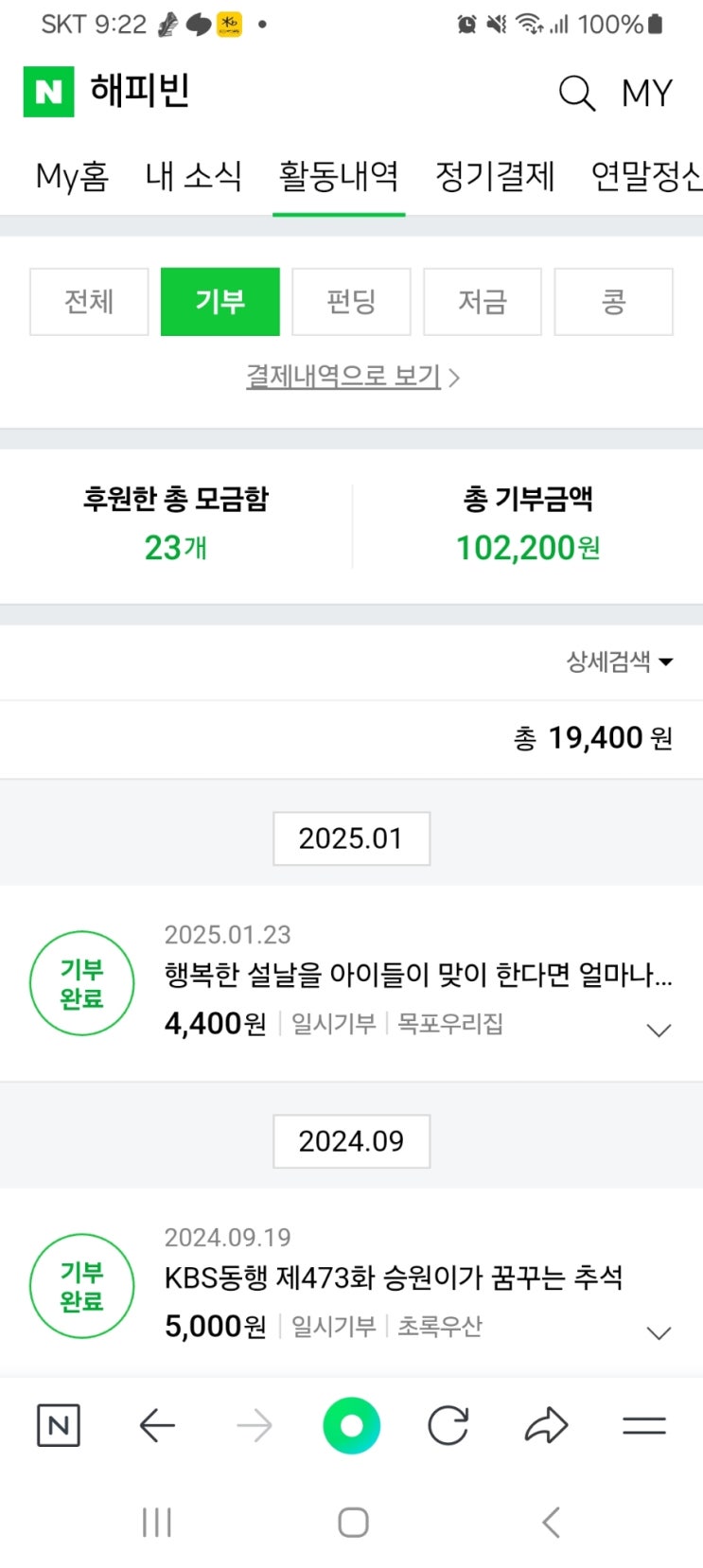The width and height of the screenshot is (703, 1568).
Task: Select the 전체 filter option
Action: [89, 302]
